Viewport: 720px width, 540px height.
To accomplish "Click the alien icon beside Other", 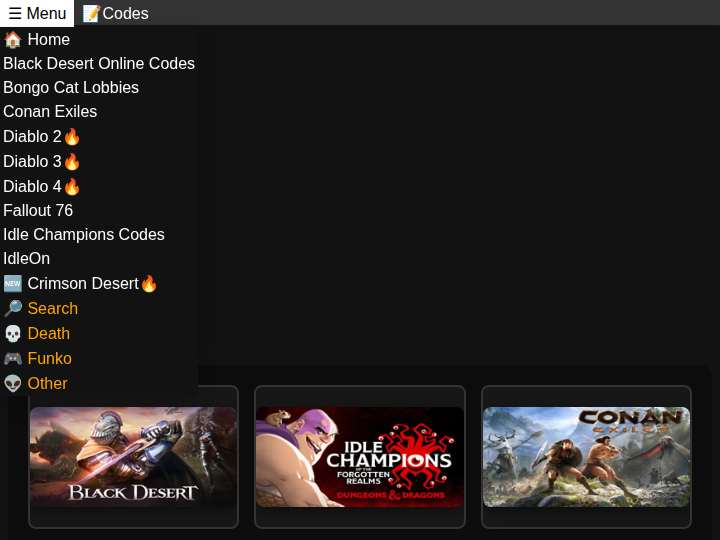I will point(13,384).
